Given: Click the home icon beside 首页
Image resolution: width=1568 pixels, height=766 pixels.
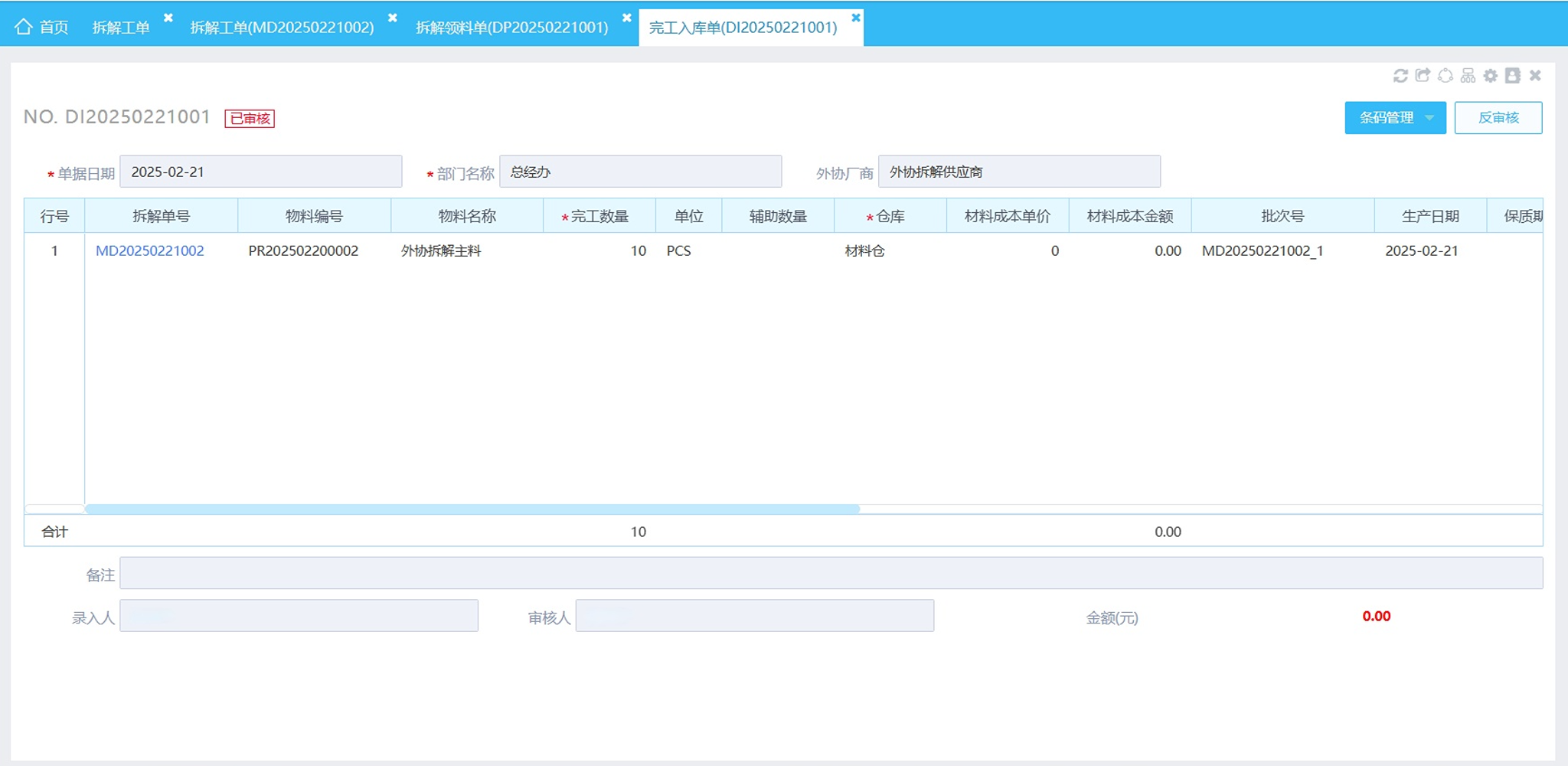Looking at the screenshot, I should tap(24, 27).
